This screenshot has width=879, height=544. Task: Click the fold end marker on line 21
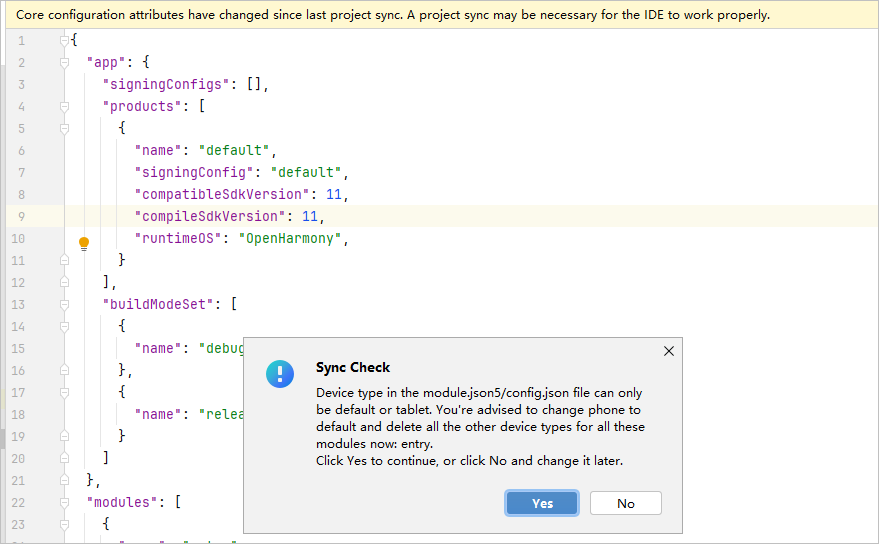[x=64, y=480]
